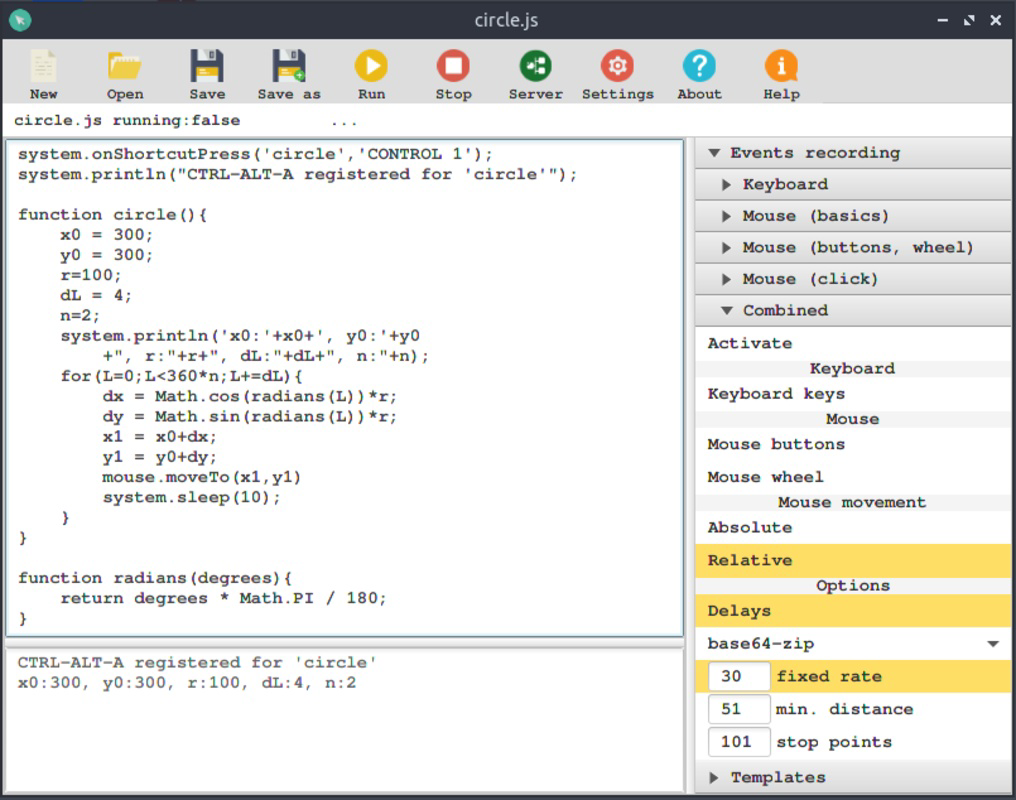Click 'circle.js running:false' status text
Viewport: 1016px width, 800px height.
pyautogui.click(x=127, y=120)
